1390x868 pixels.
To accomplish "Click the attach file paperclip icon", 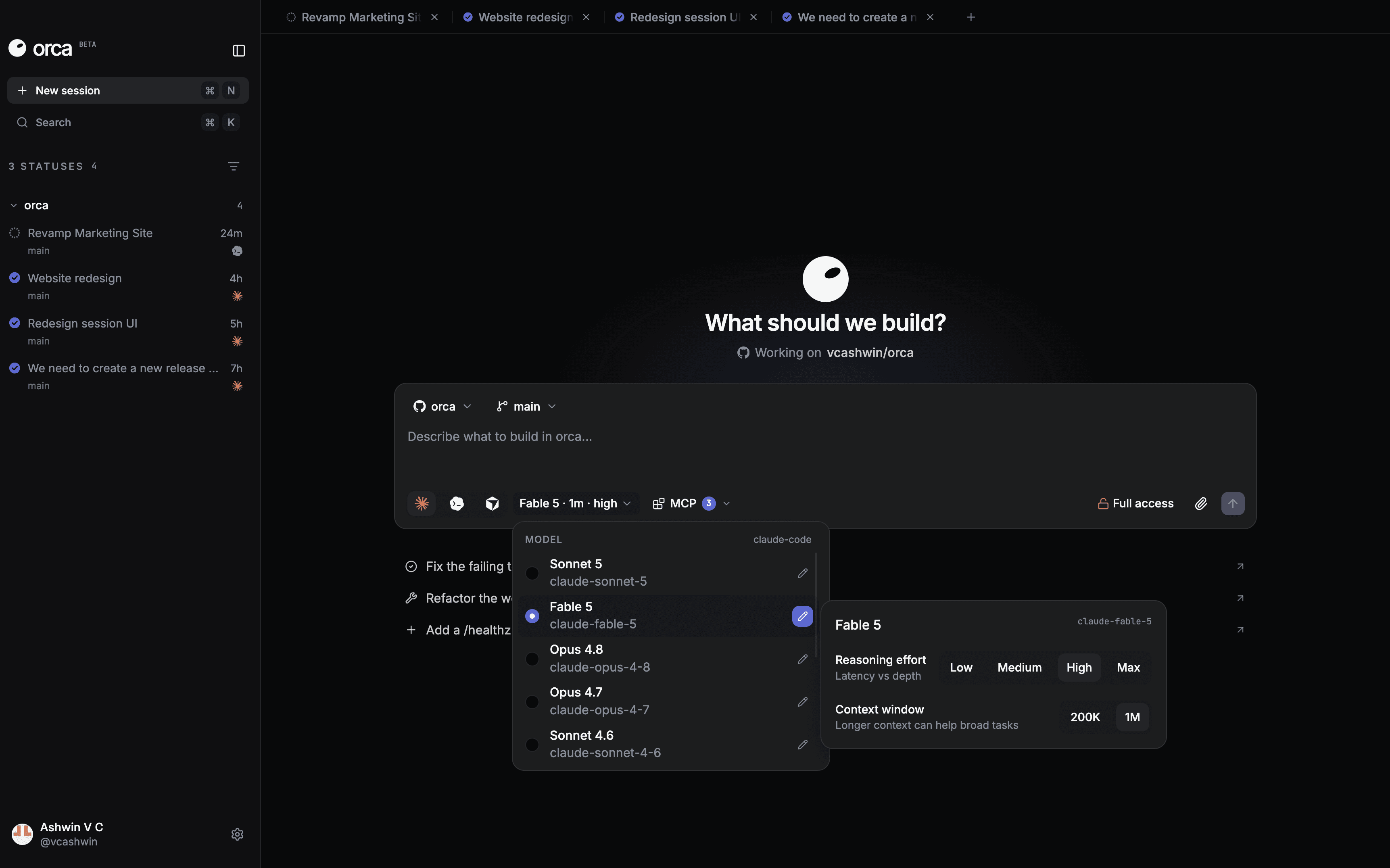I will [1200, 503].
